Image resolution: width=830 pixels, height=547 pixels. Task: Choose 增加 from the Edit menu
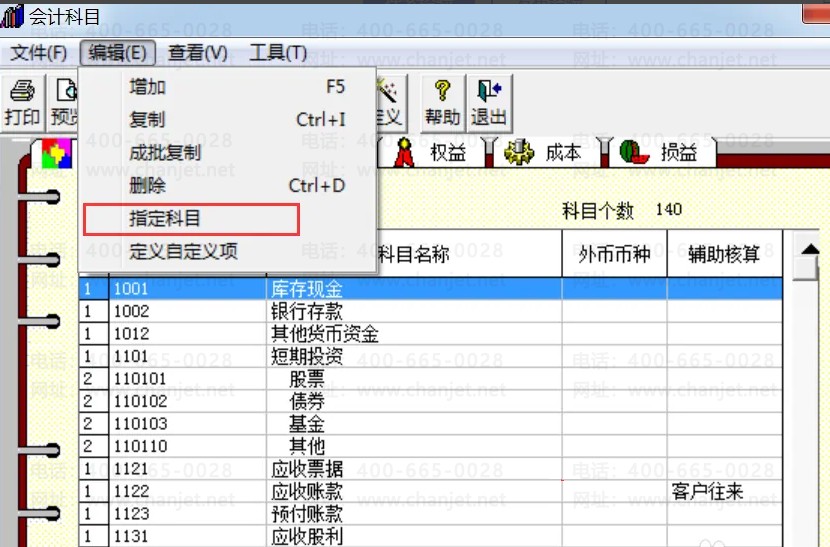147,87
